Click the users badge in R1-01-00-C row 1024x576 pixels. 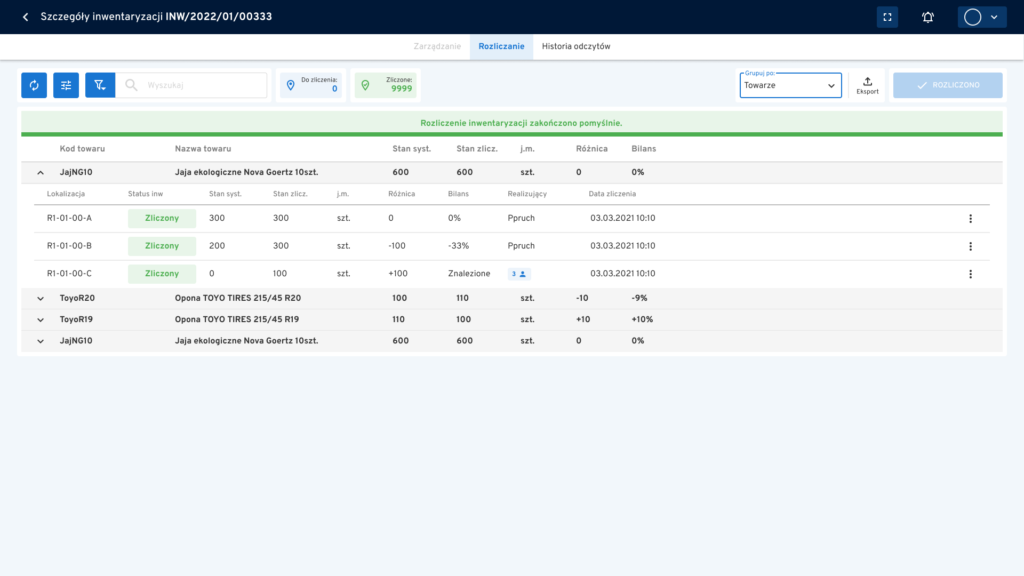pyautogui.click(x=518, y=274)
